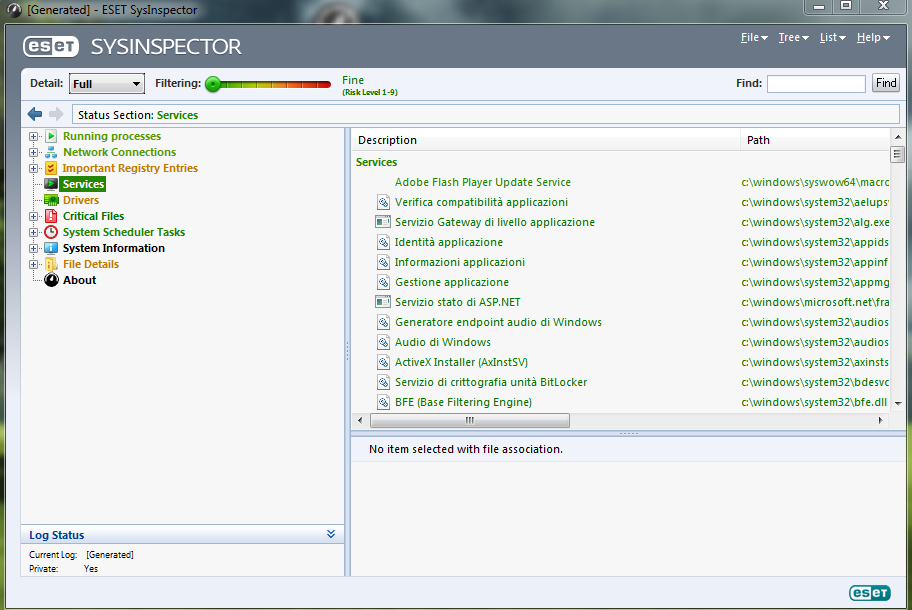This screenshot has height=610, width=912.
Task: Click the Servizio Gateway di livello applicazione icon
Action: [x=383, y=222]
